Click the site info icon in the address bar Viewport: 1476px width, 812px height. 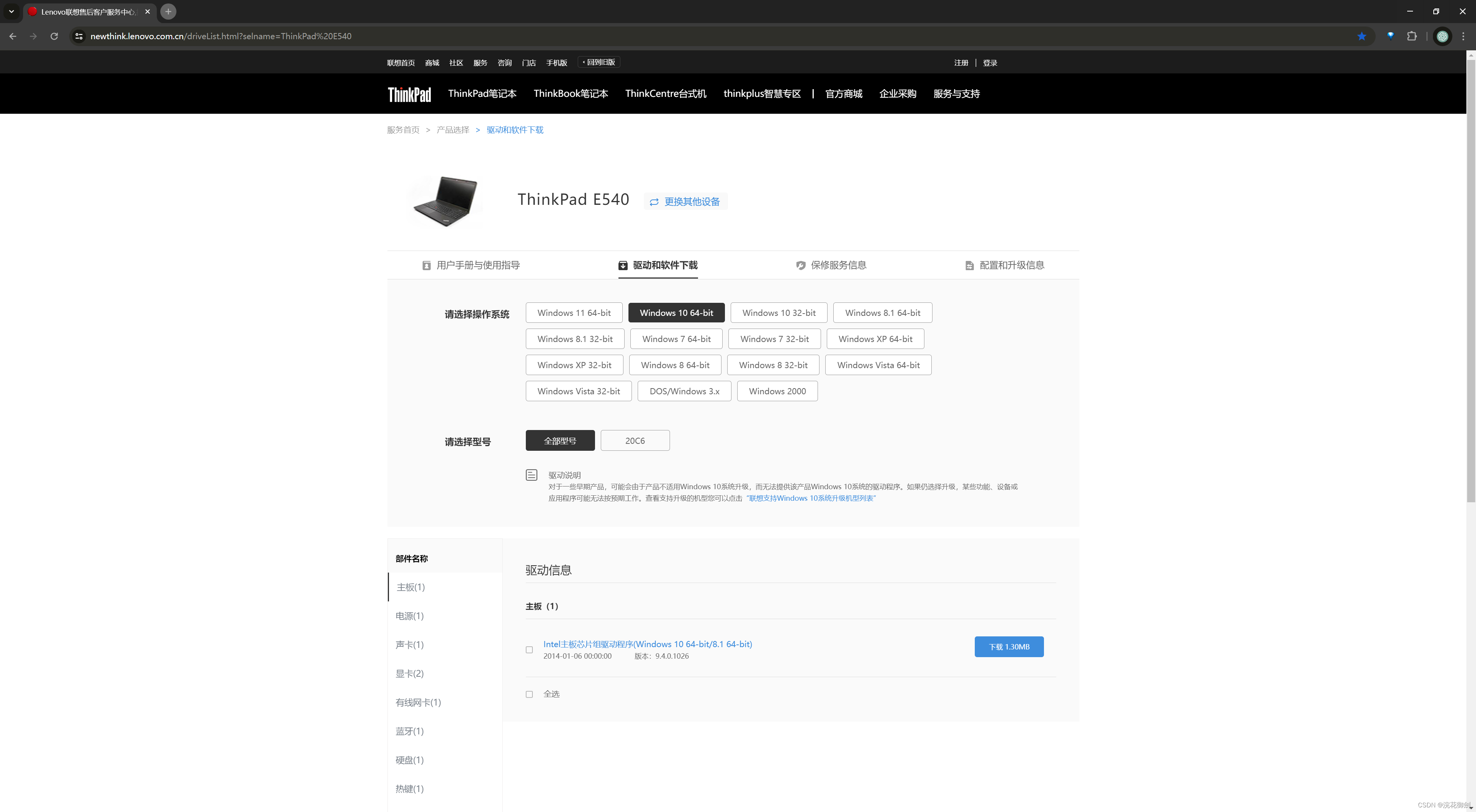coord(79,36)
